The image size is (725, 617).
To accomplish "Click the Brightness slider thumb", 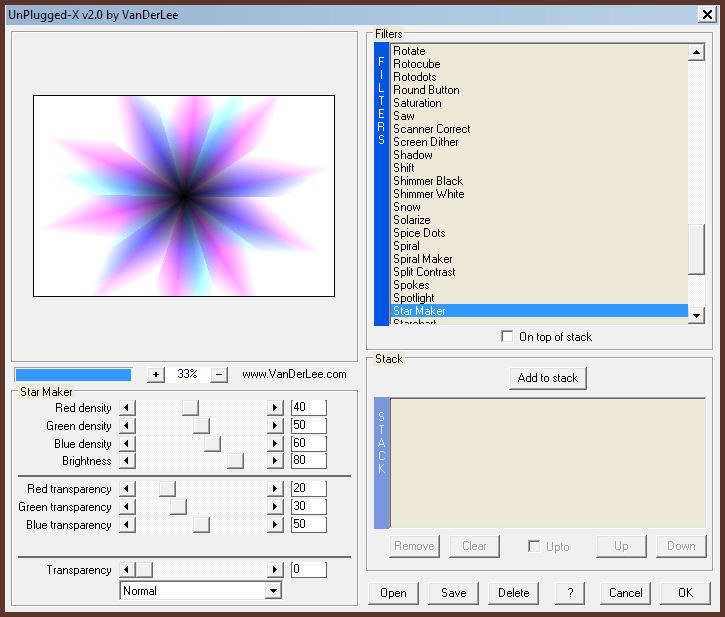I will [235, 461].
